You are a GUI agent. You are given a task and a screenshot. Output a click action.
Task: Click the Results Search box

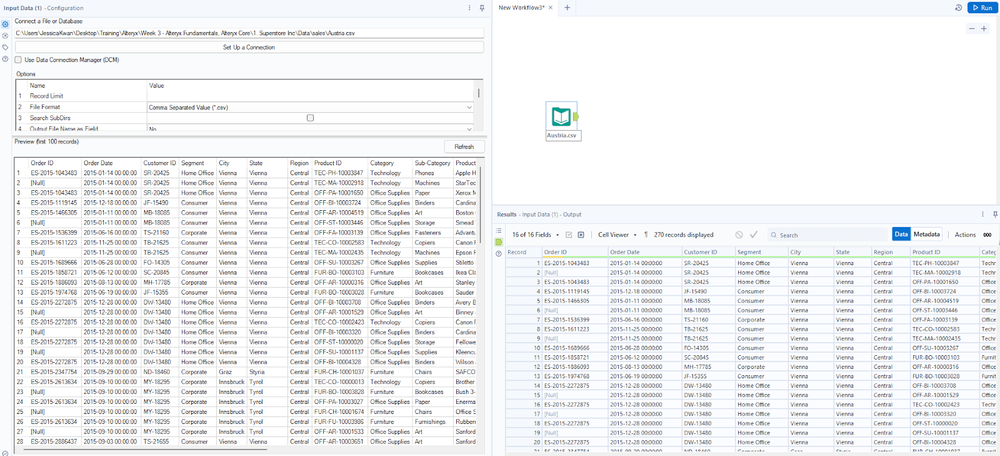(x=827, y=235)
